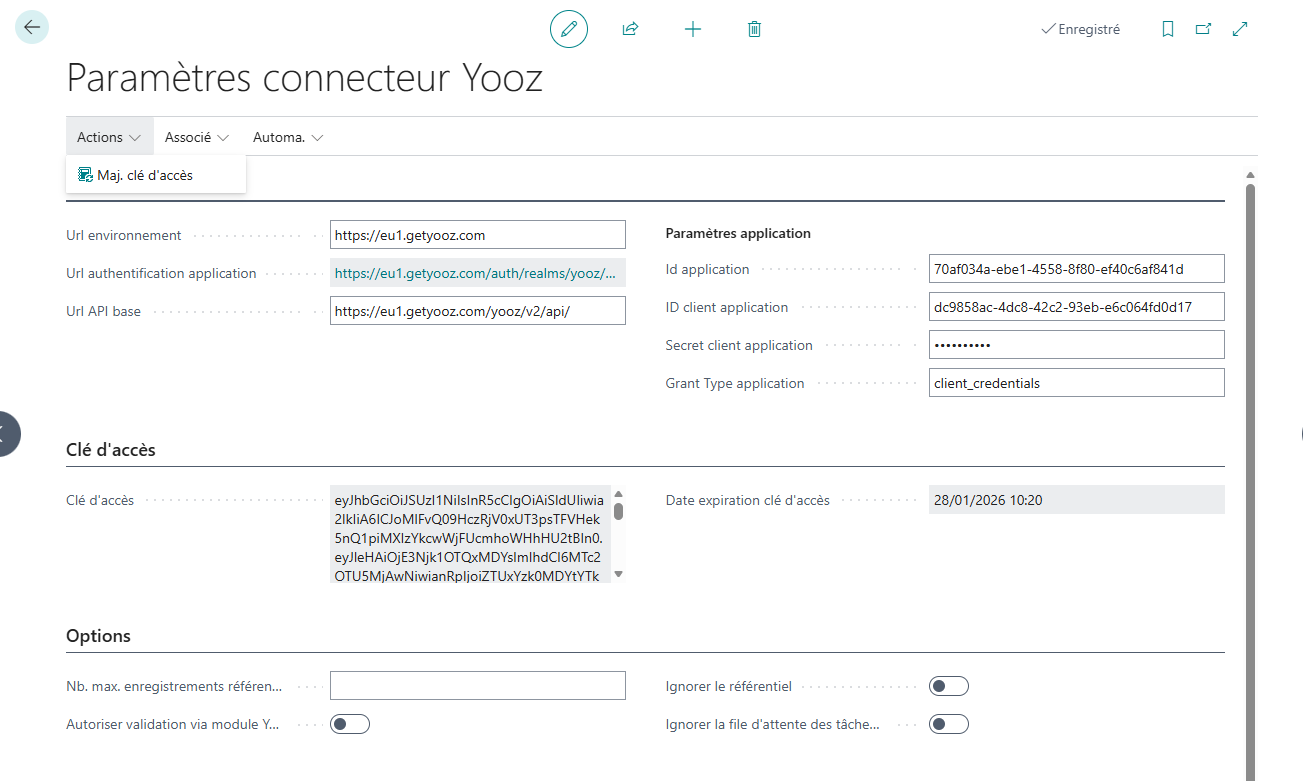Screen dimensions: 1303x781
Task: Click the Url authentification application link
Action: click(476, 273)
